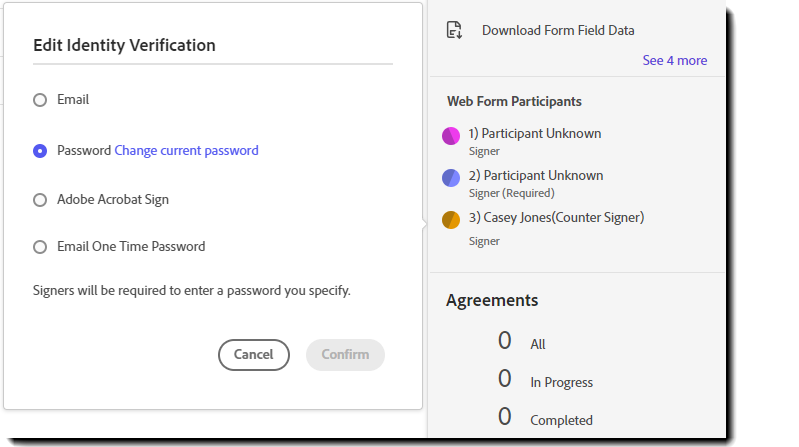Show In Progress agreements
This screenshot has width=799, height=447.
(561, 382)
